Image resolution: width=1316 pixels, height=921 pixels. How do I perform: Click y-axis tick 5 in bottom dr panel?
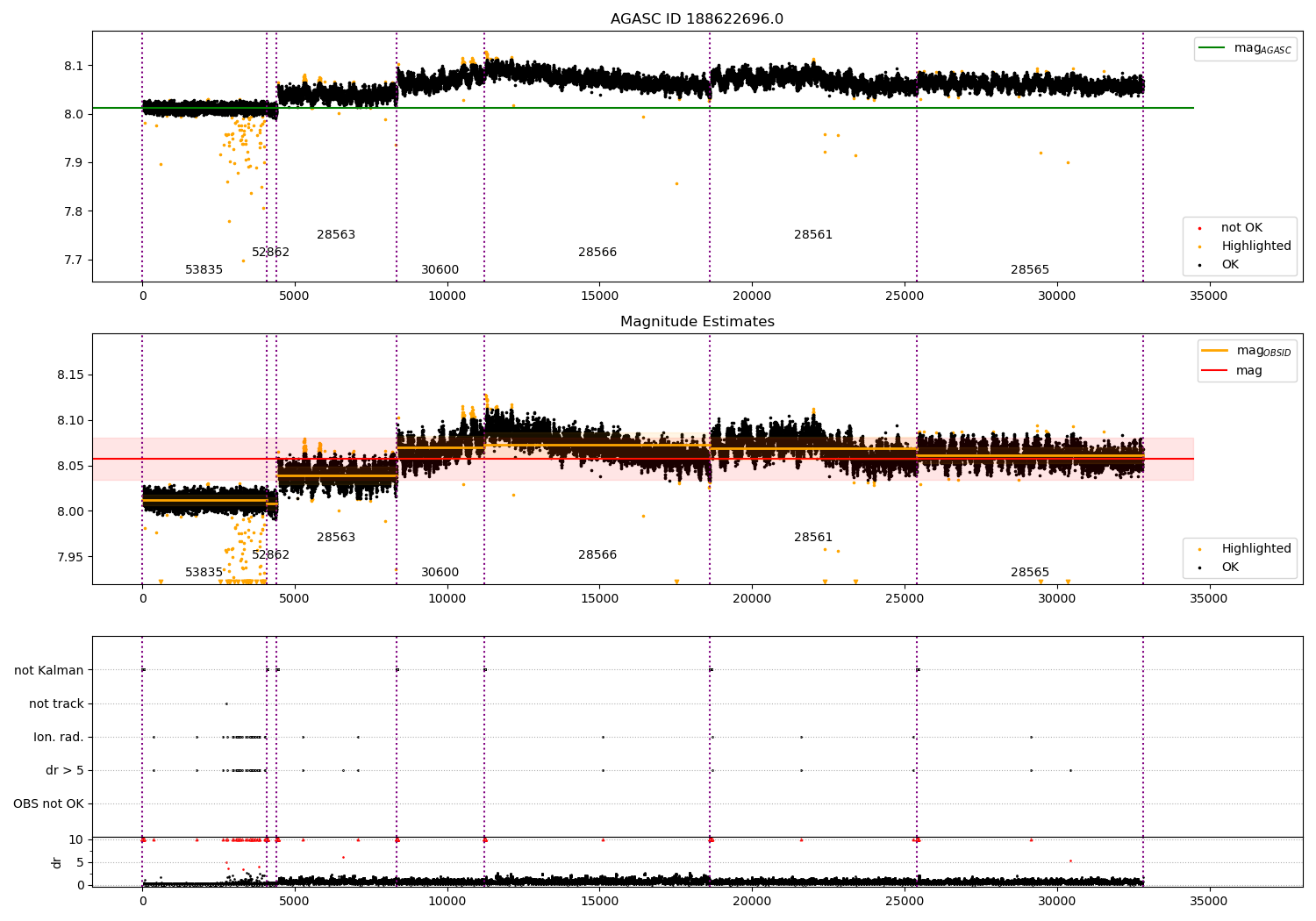tap(80, 862)
